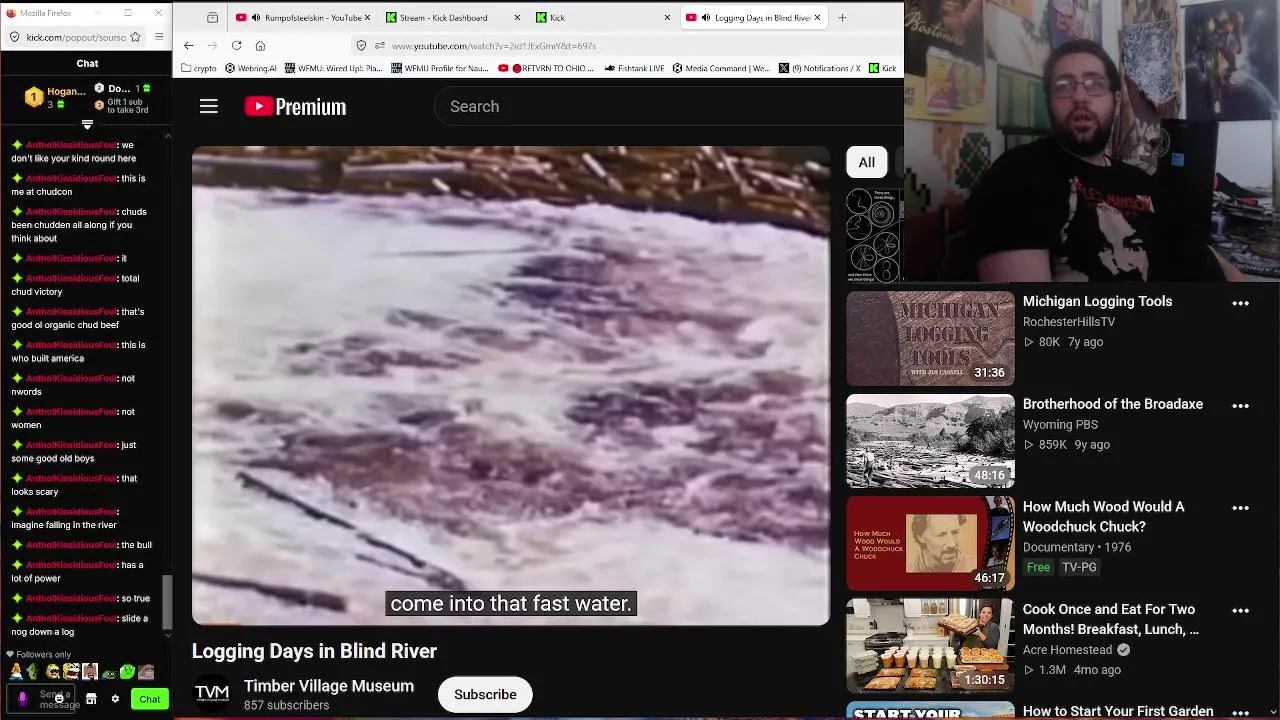The image size is (1280, 720).
Task: Open the Media Command bookmark
Action: coord(721,68)
